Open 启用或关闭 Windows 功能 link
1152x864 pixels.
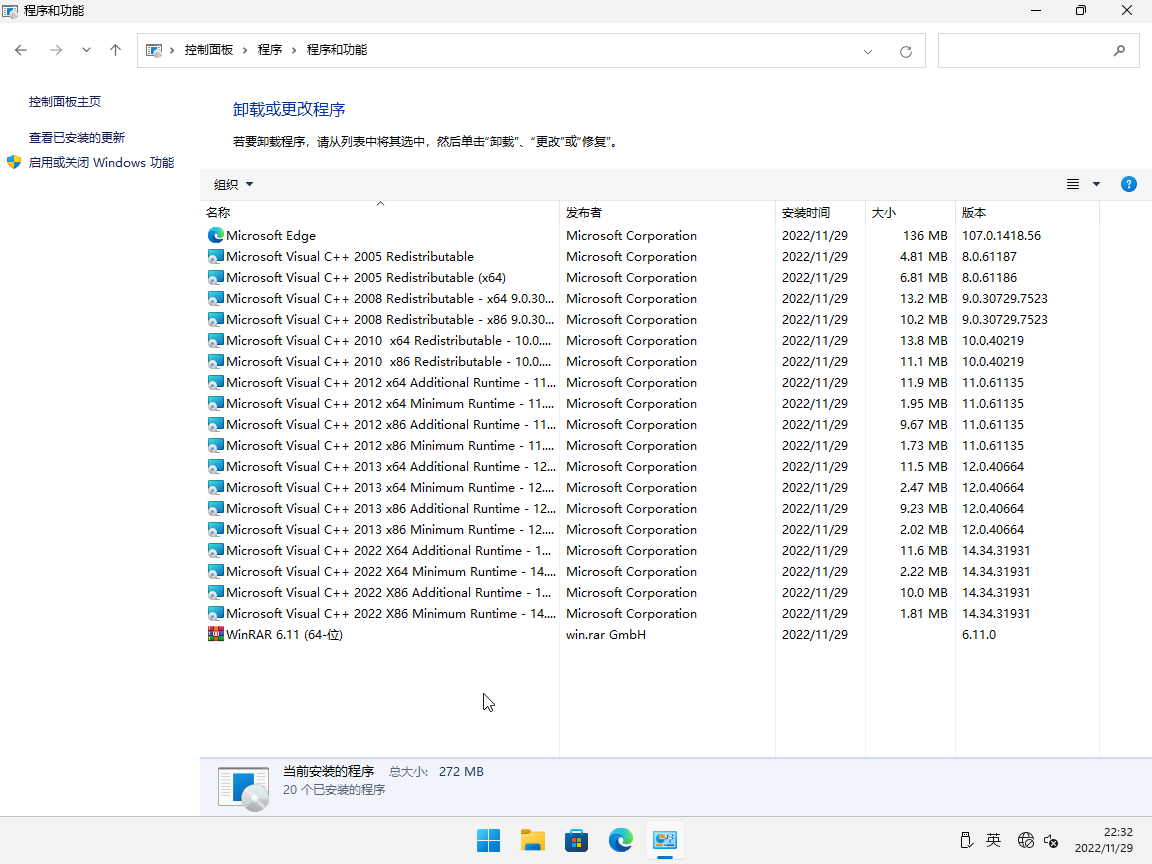(101, 163)
